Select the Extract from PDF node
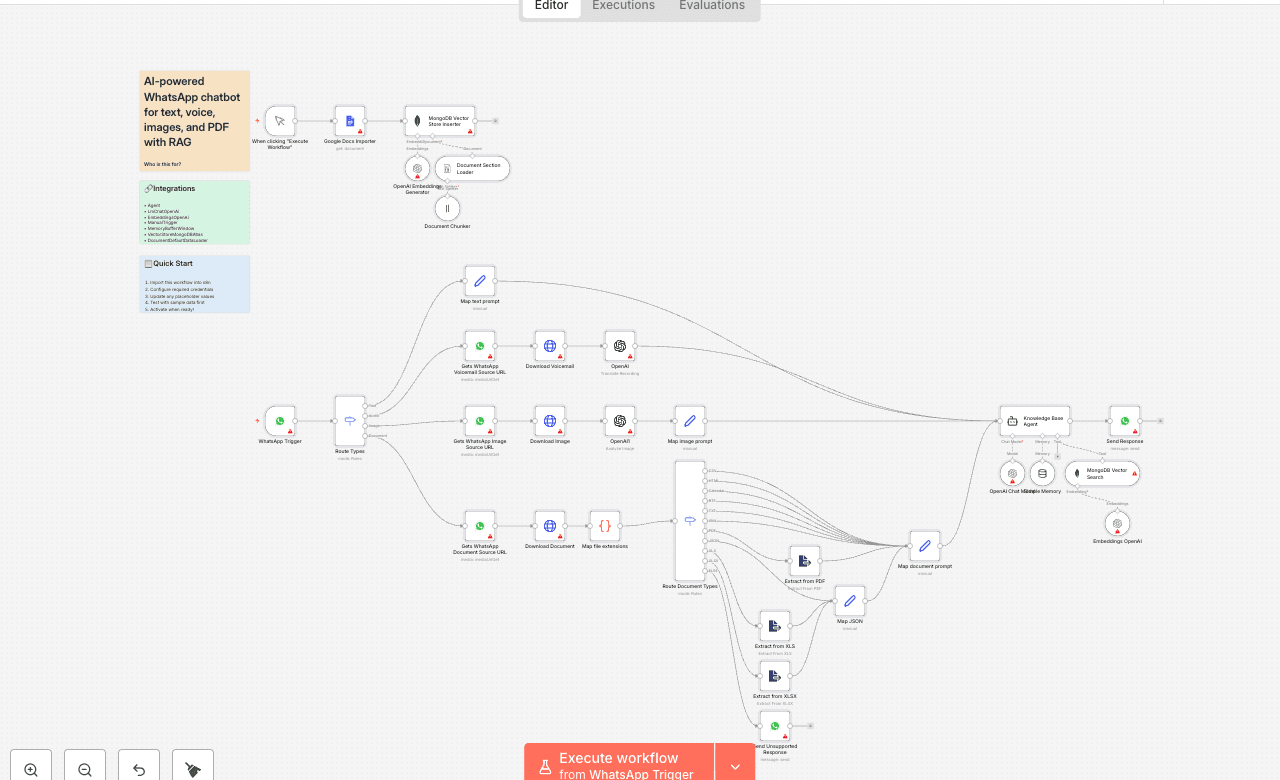This screenshot has width=1280, height=780. point(804,561)
